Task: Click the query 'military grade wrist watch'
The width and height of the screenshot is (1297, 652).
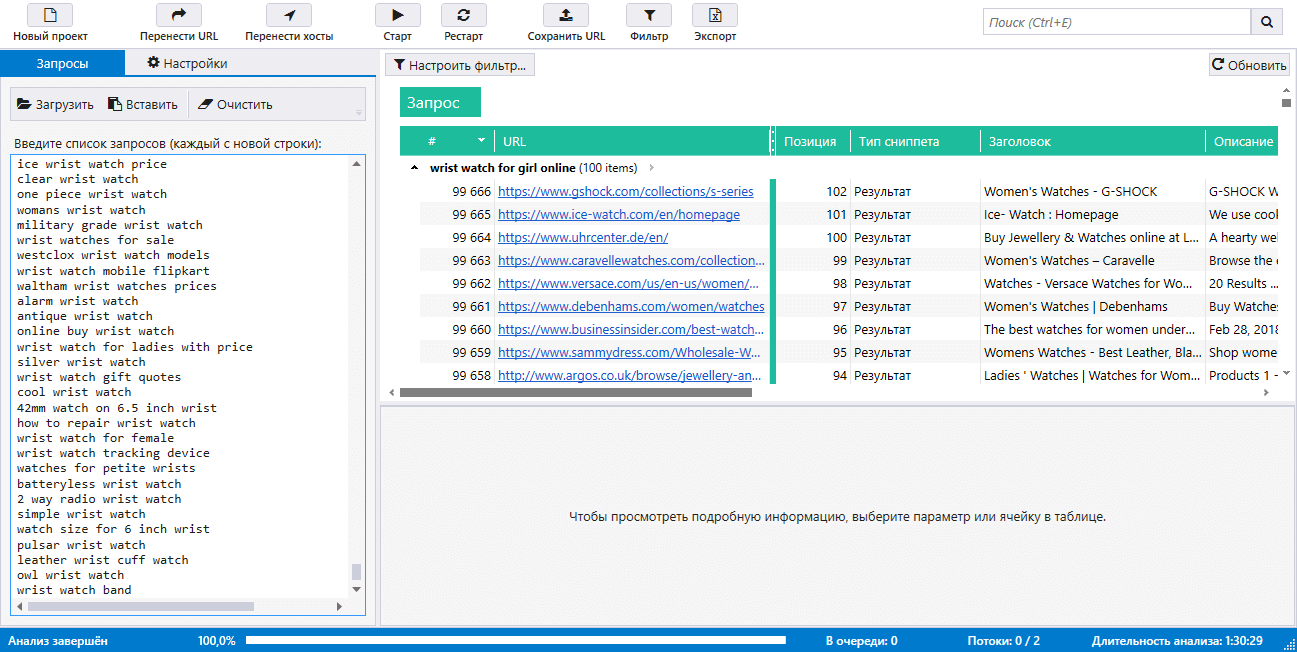Action: [x=110, y=225]
